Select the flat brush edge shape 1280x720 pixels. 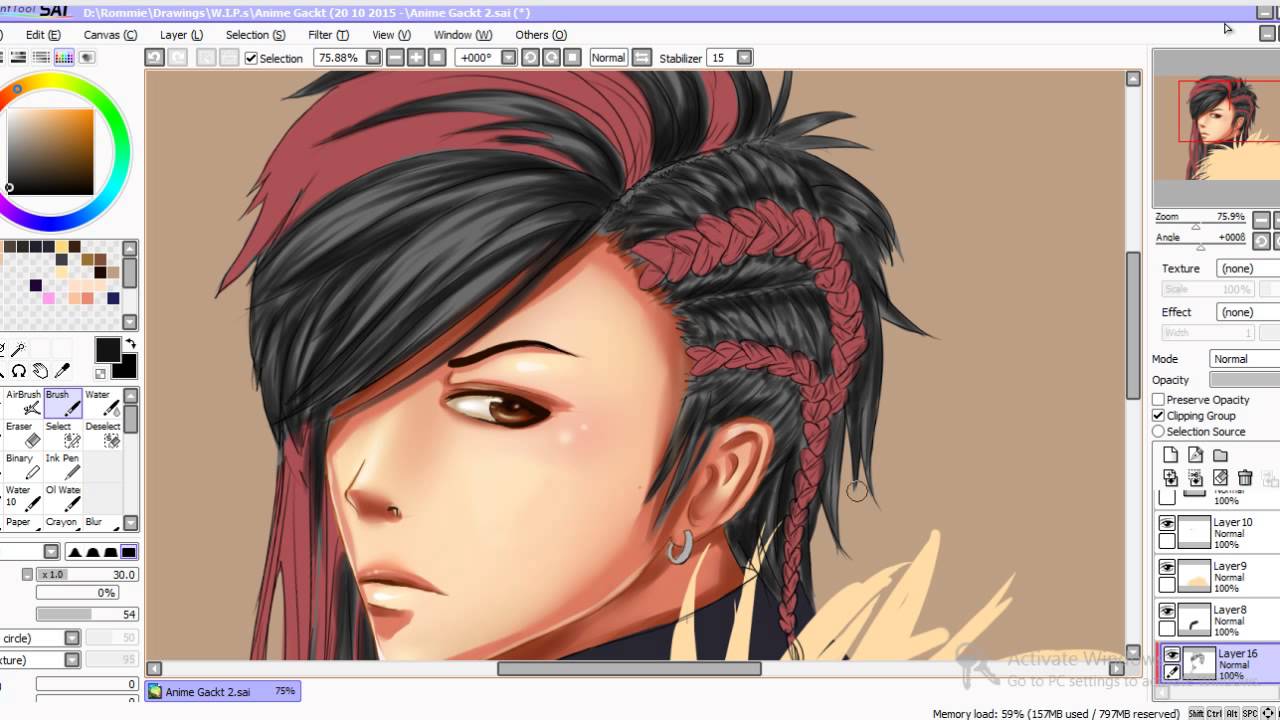[128, 552]
